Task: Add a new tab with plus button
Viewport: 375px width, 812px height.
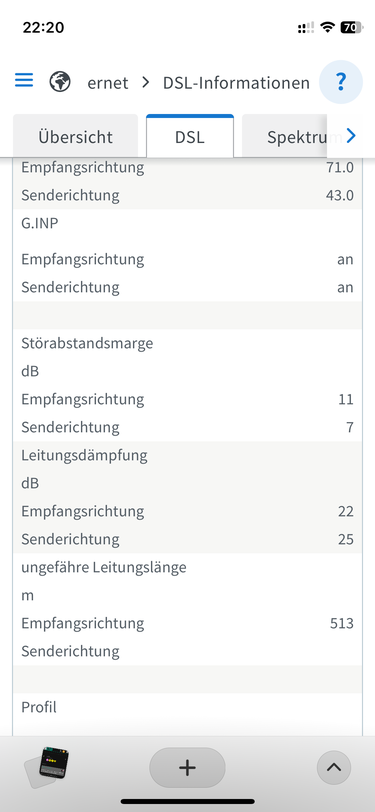Action: pyautogui.click(x=188, y=767)
